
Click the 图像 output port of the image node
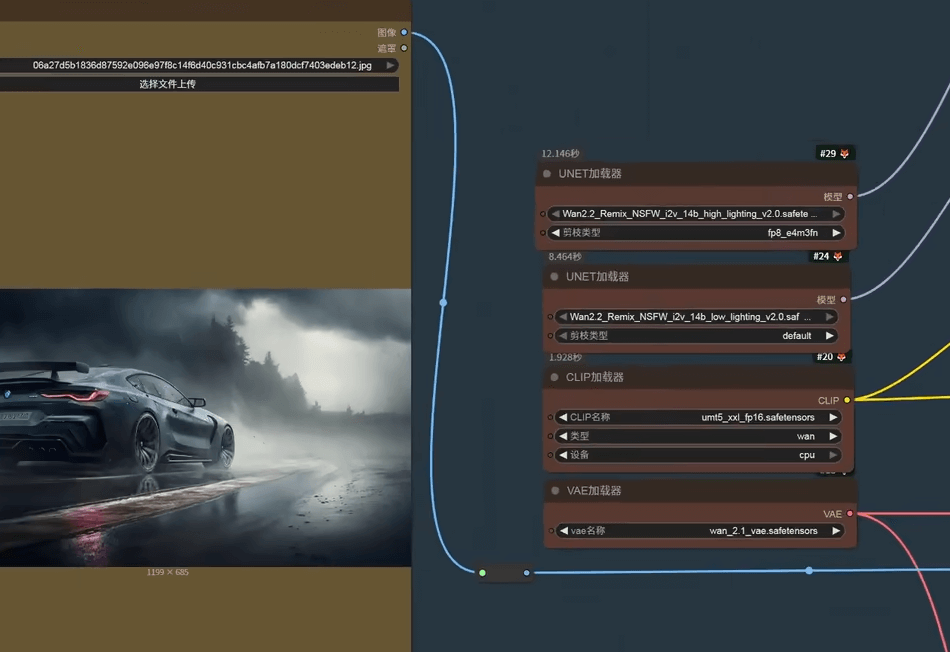[404, 32]
